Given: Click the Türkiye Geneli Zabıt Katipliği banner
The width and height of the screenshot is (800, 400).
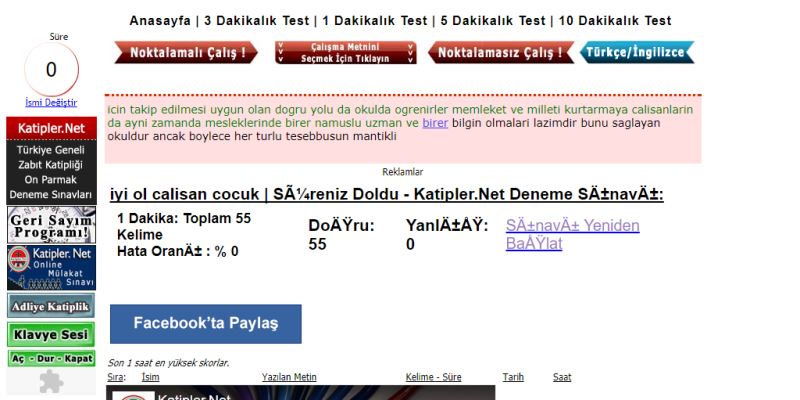Looking at the screenshot, I should tap(51, 171).
